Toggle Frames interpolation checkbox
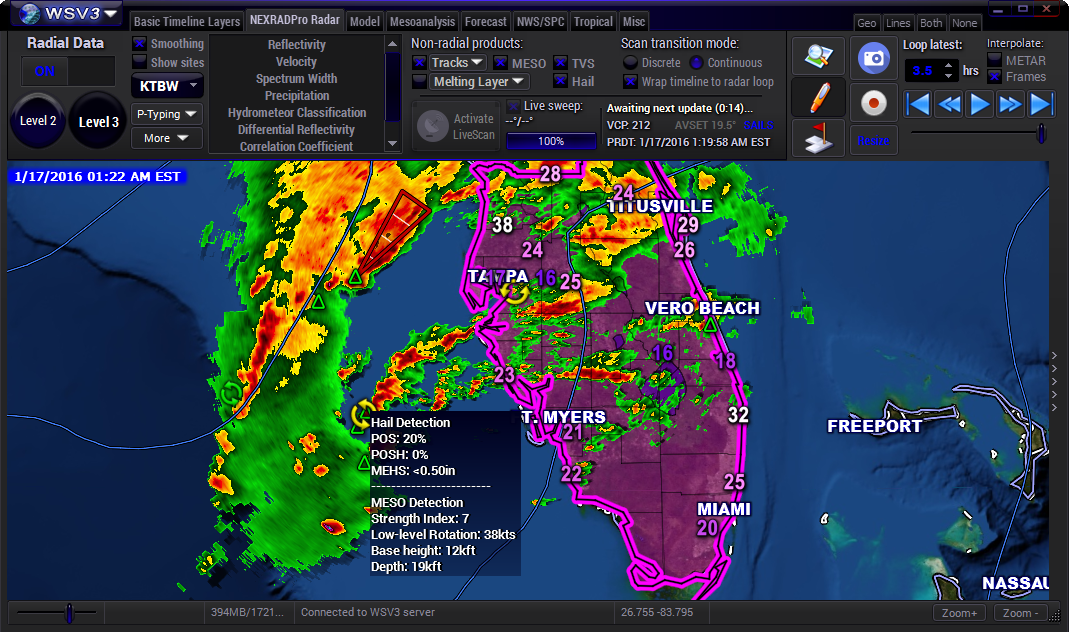The height and width of the screenshot is (632, 1069). [x=995, y=76]
